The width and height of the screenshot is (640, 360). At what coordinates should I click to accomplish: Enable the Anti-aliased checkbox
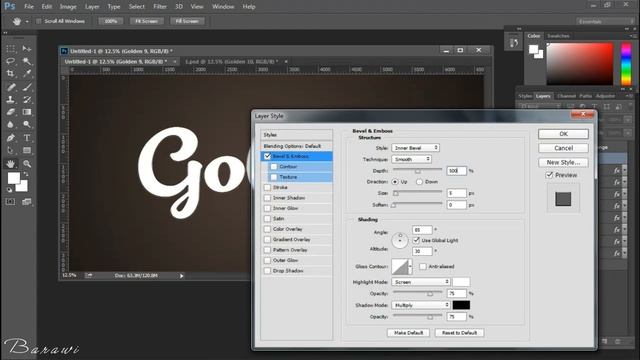(x=423, y=267)
